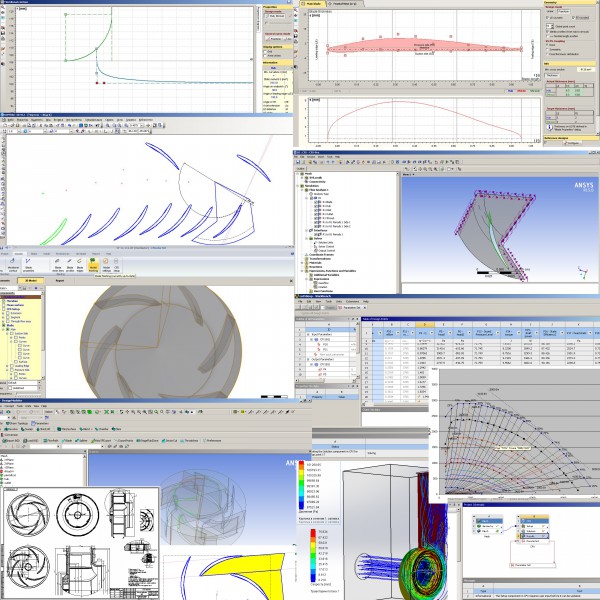Click FlowPath in BladeEditor toolbar
600x600 pixels.
click(51, 441)
